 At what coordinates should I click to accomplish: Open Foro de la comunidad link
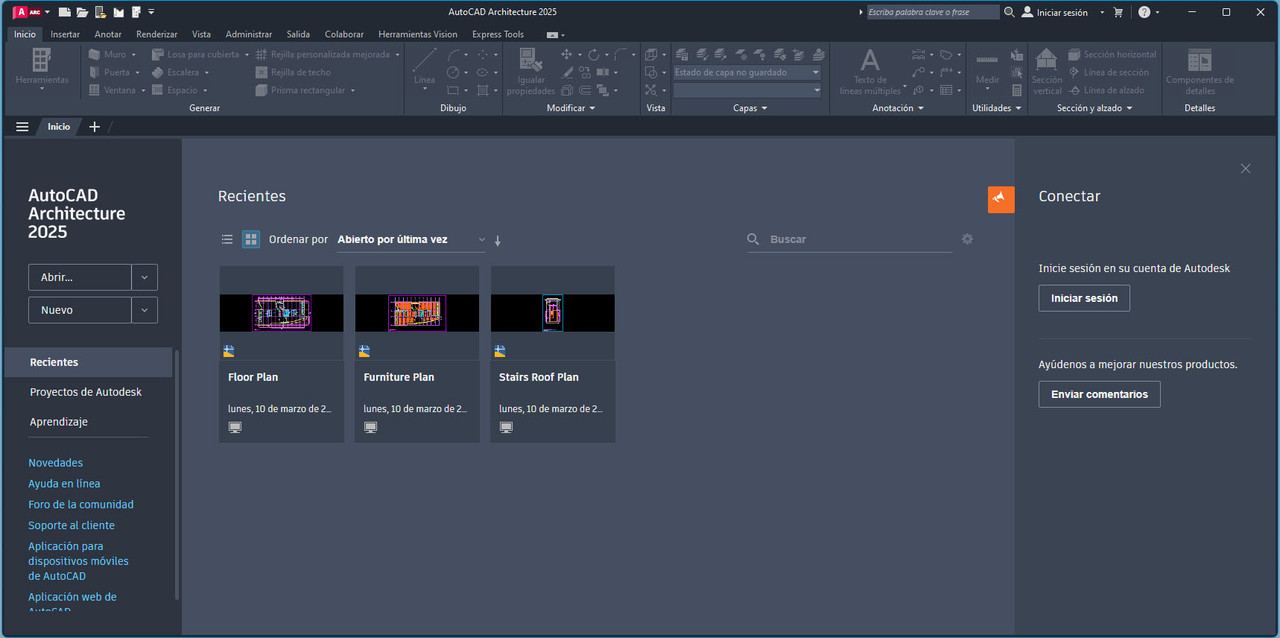[x=81, y=505]
